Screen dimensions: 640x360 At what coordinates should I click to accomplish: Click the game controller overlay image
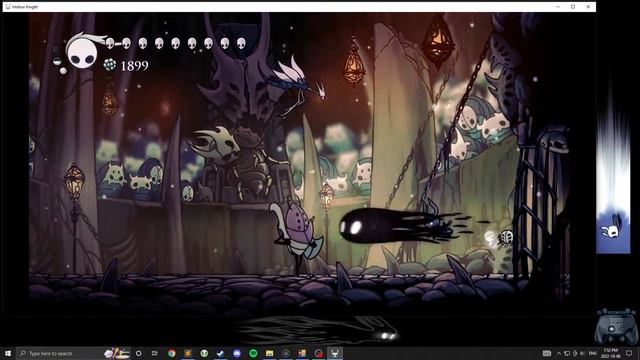(x=617, y=327)
